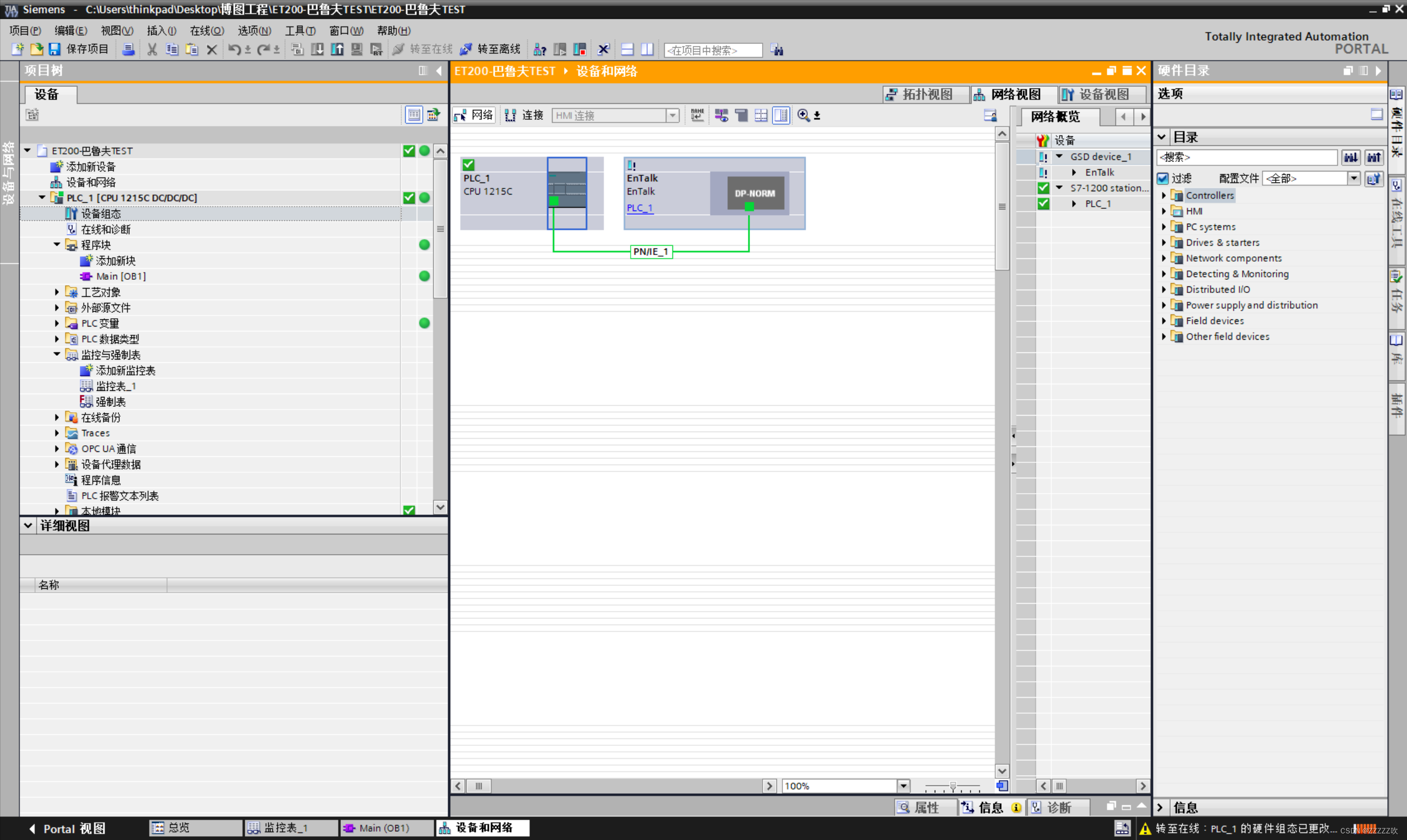Toggle the table view icon in project tree
Viewport: 1407px width, 840px height.
tap(413, 114)
